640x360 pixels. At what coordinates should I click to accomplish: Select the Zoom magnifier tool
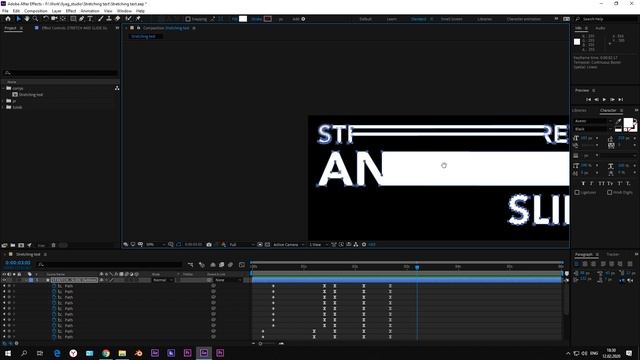pyautogui.click(x=36, y=19)
